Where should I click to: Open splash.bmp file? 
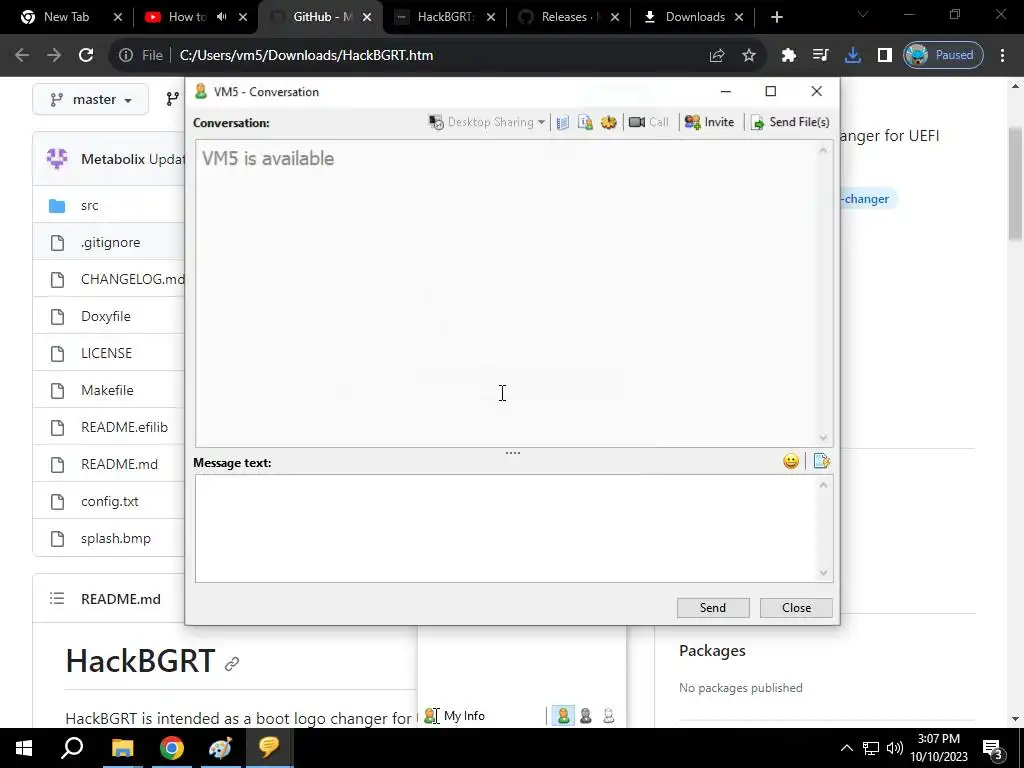coord(116,539)
